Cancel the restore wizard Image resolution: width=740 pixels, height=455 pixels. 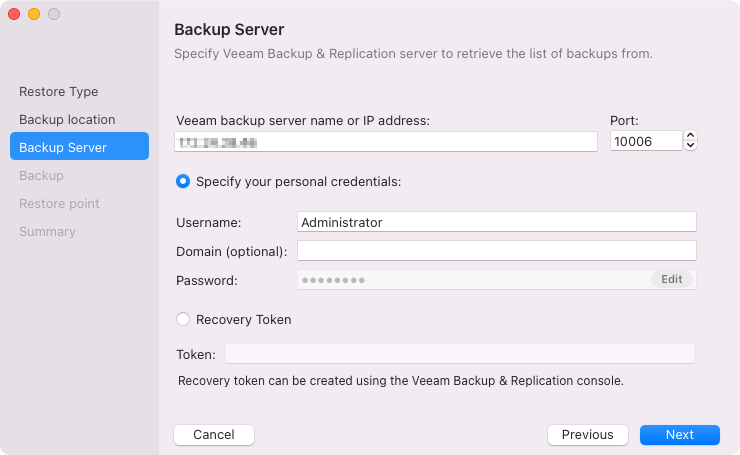coord(214,435)
